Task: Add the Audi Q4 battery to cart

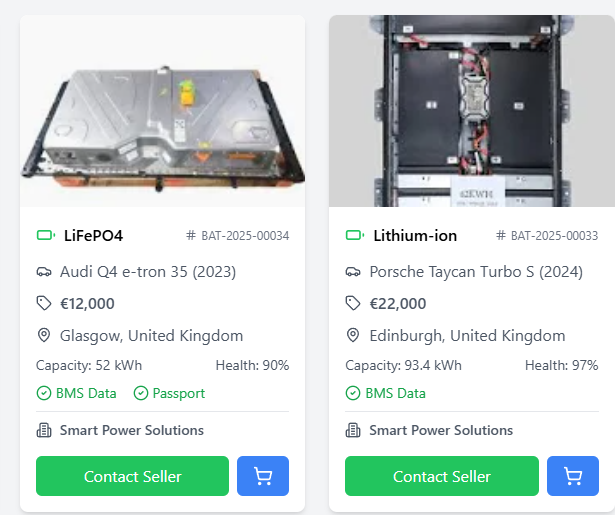Action: (263, 476)
